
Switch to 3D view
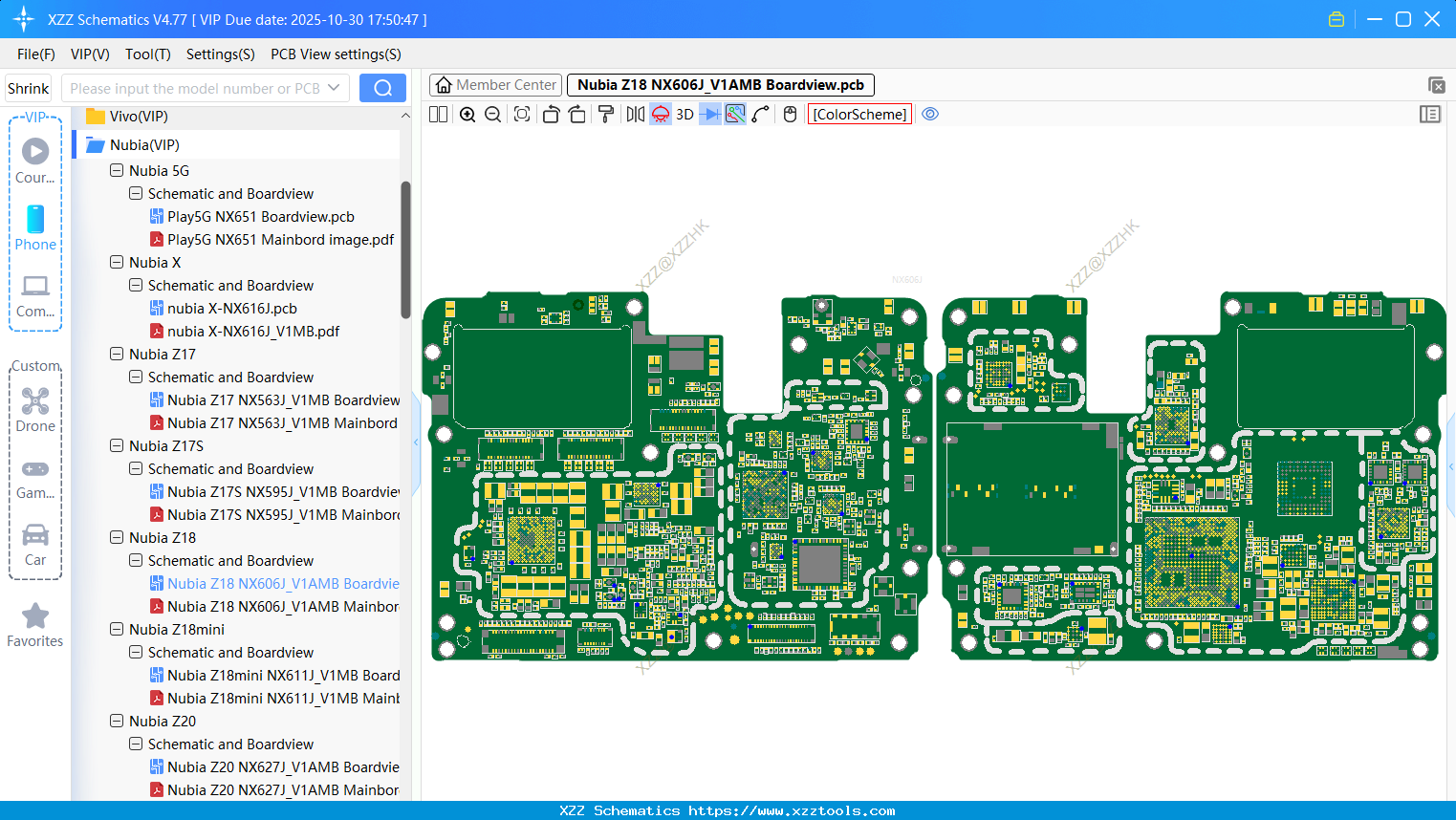coord(685,114)
